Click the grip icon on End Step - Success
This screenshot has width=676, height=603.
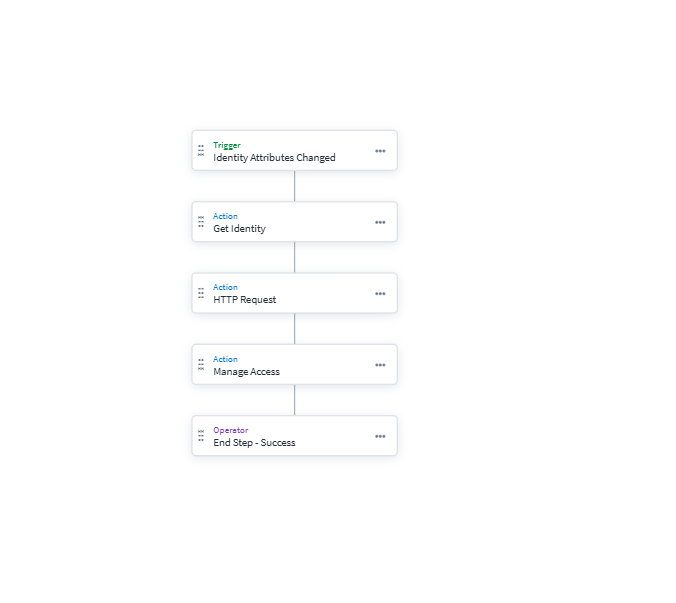point(201,435)
